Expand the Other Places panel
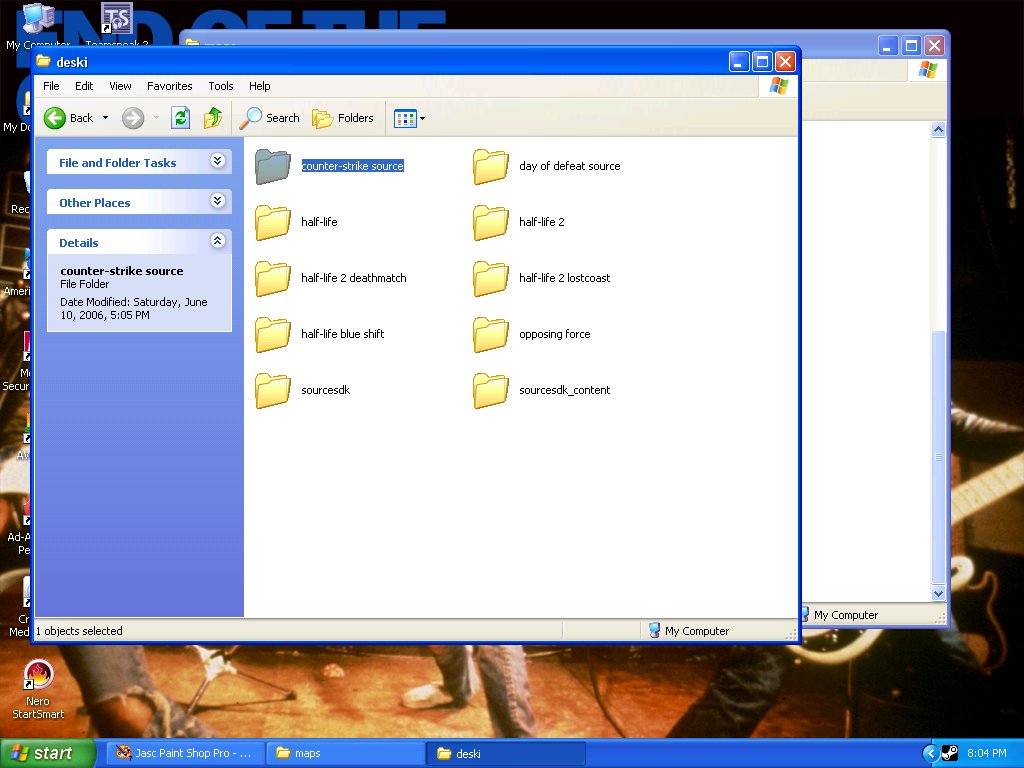 [x=217, y=202]
